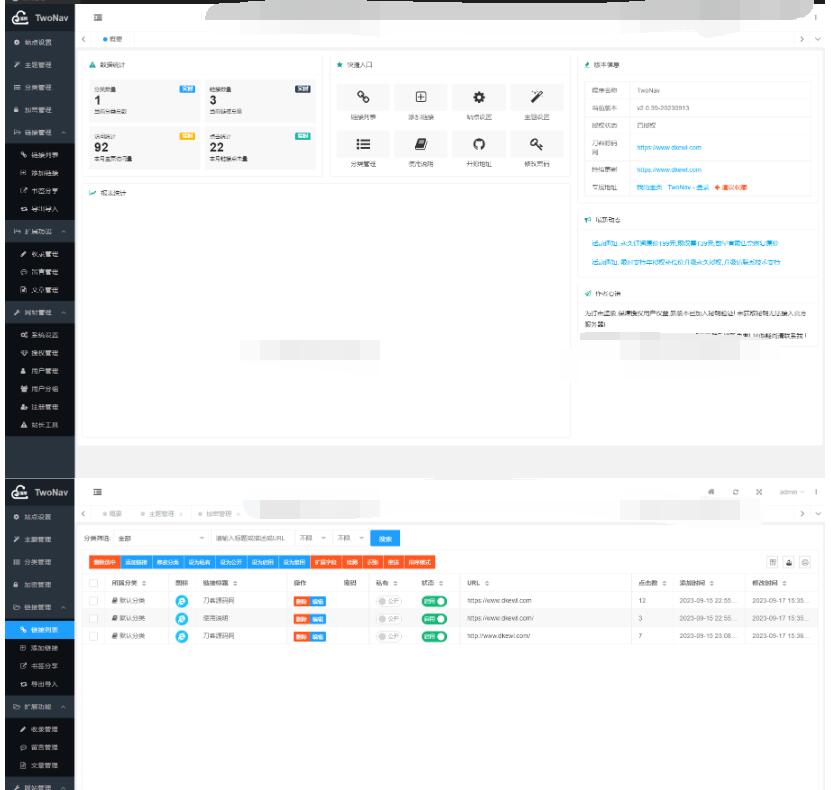Select 用户管理 in the left sidebar
Screen dimensions: 831x790
pos(40,370)
